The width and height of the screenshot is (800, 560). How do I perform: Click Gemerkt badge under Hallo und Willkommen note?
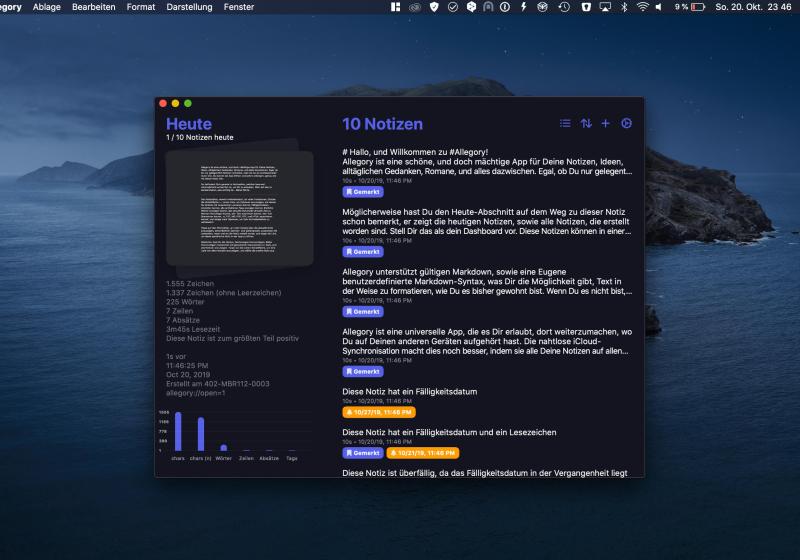tap(363, 192)
